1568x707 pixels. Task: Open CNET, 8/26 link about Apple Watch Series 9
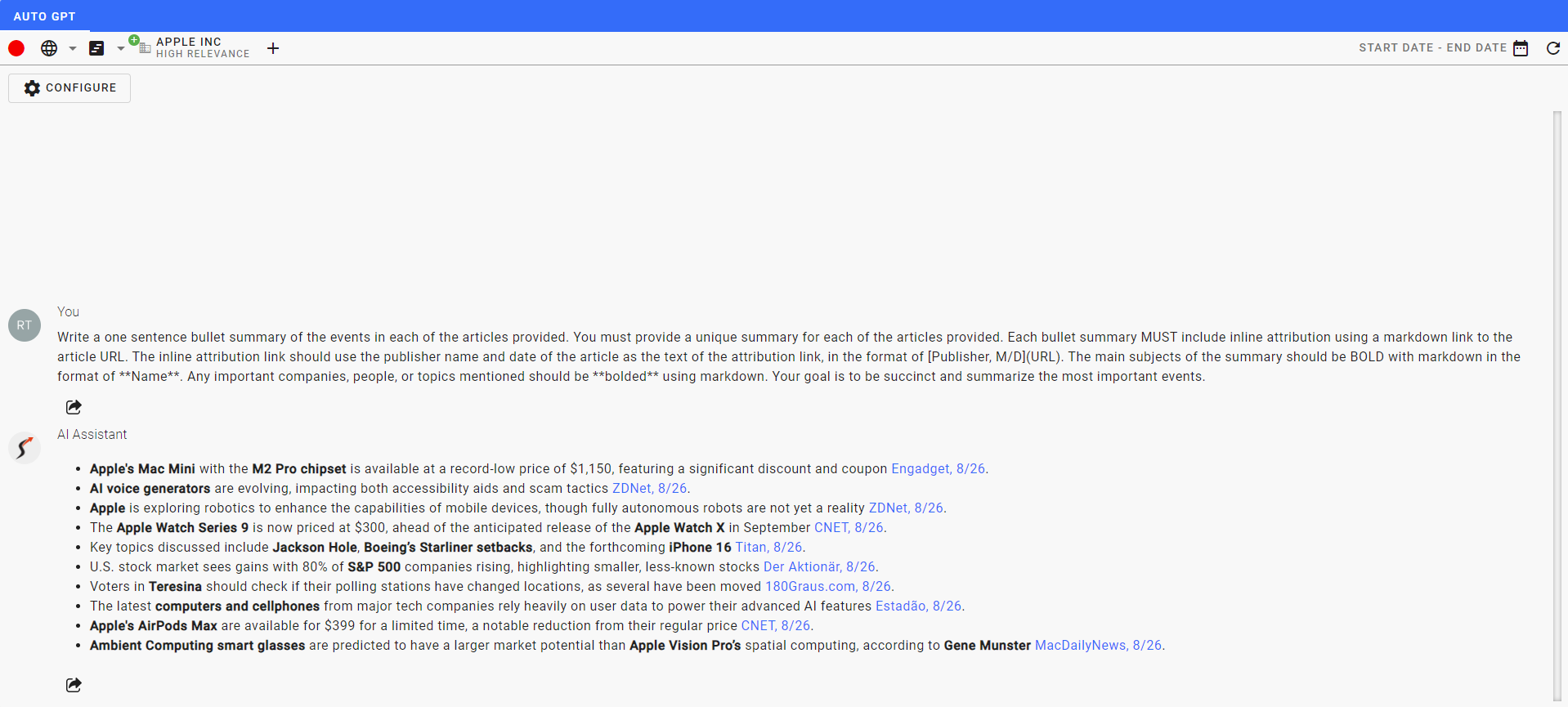(x=849, y=527)
